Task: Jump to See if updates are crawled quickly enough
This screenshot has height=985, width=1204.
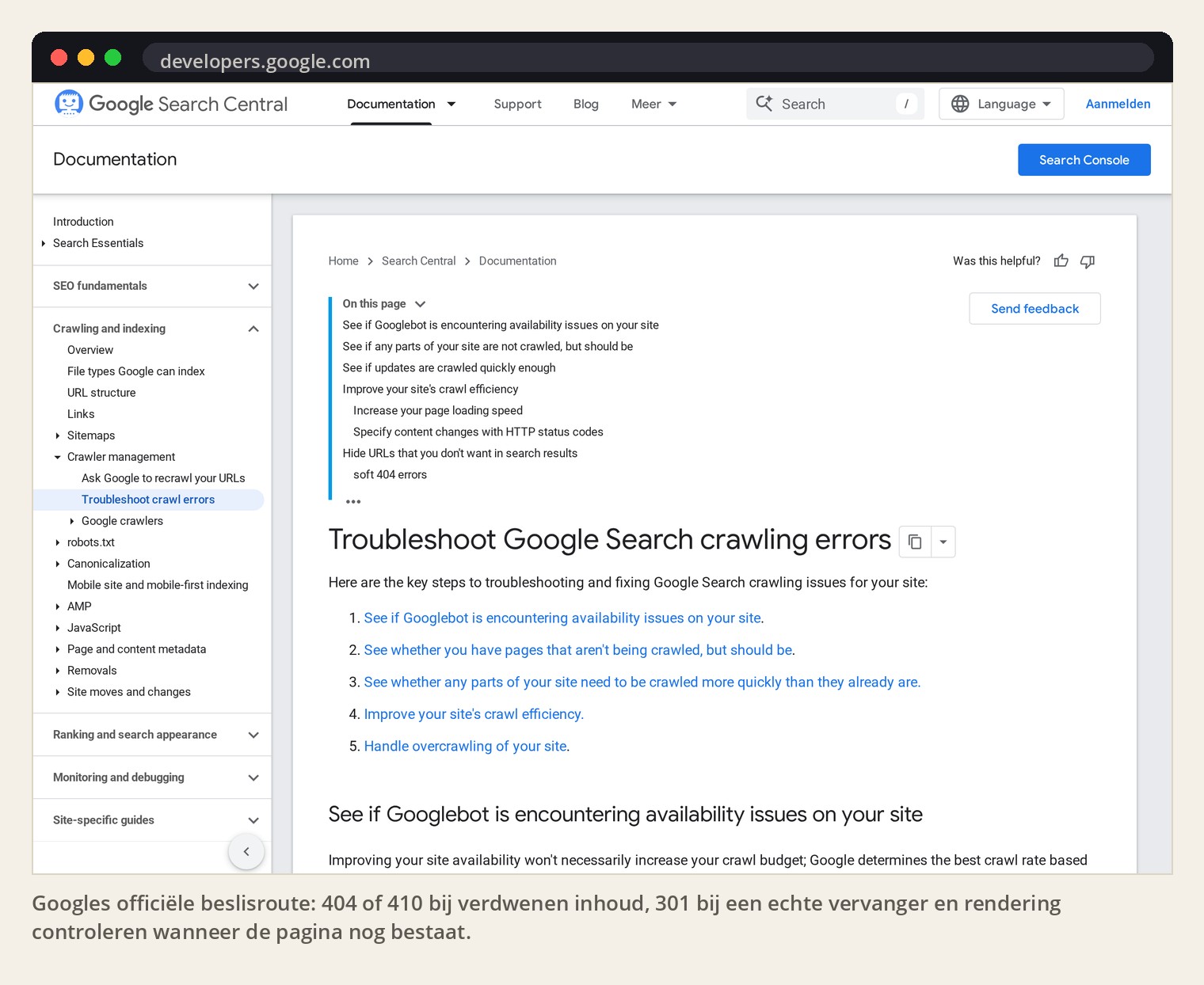Action: pyautogui.click(x=449, y=368)
